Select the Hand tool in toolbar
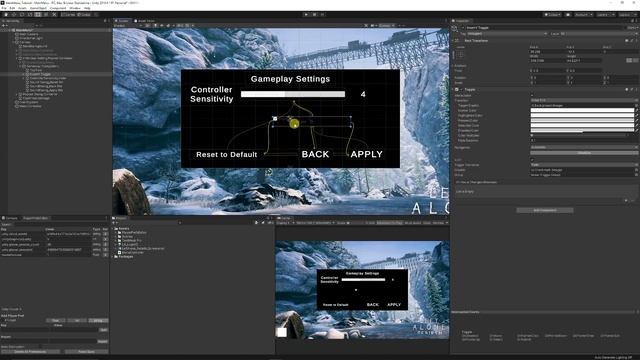The height and width of the screenshot is (360, 640). [6, 14]
